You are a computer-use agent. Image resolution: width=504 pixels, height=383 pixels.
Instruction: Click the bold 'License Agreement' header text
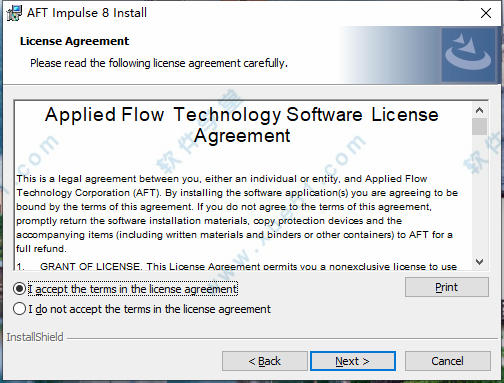point(74,41)
